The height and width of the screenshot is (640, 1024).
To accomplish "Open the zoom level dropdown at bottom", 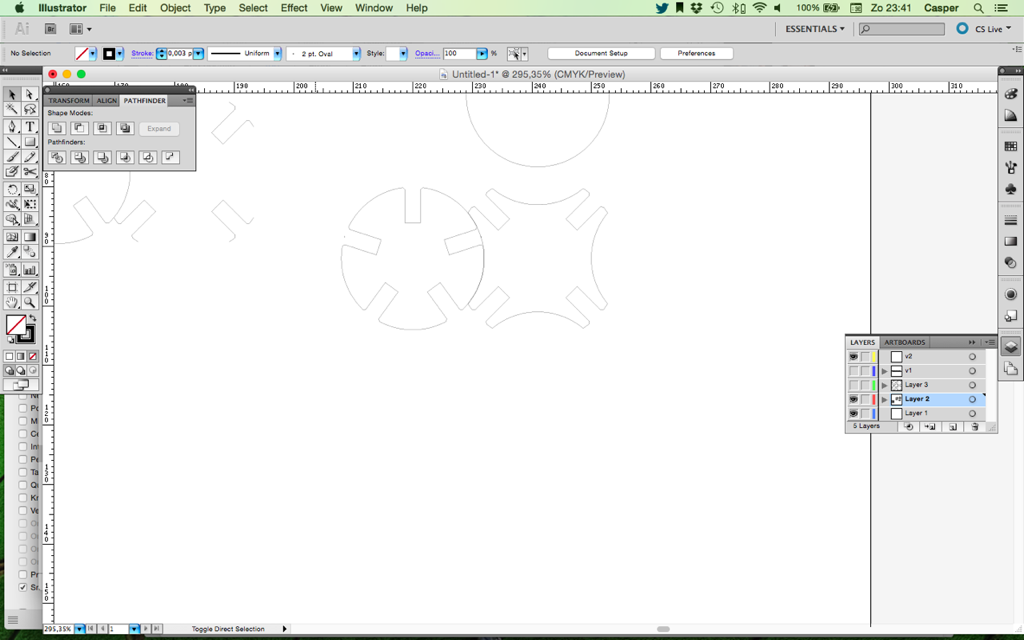I will 80,629.
